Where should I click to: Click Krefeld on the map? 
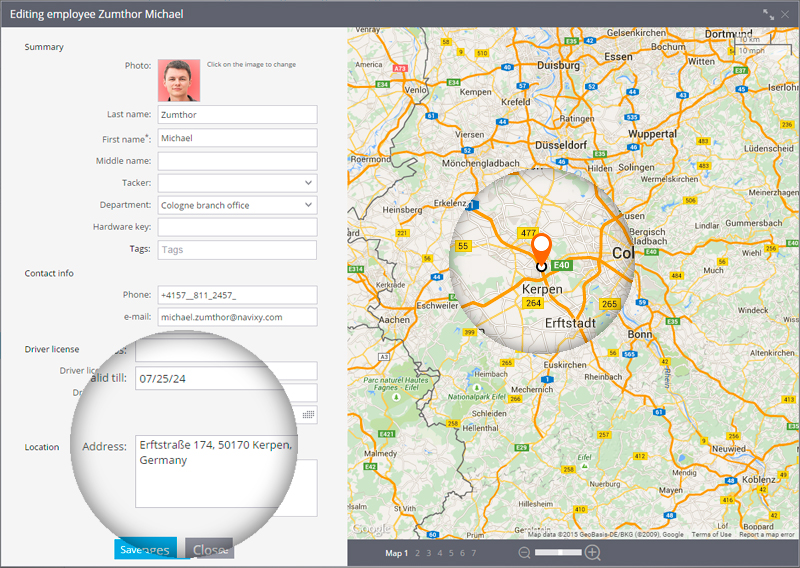coord(515,102)
